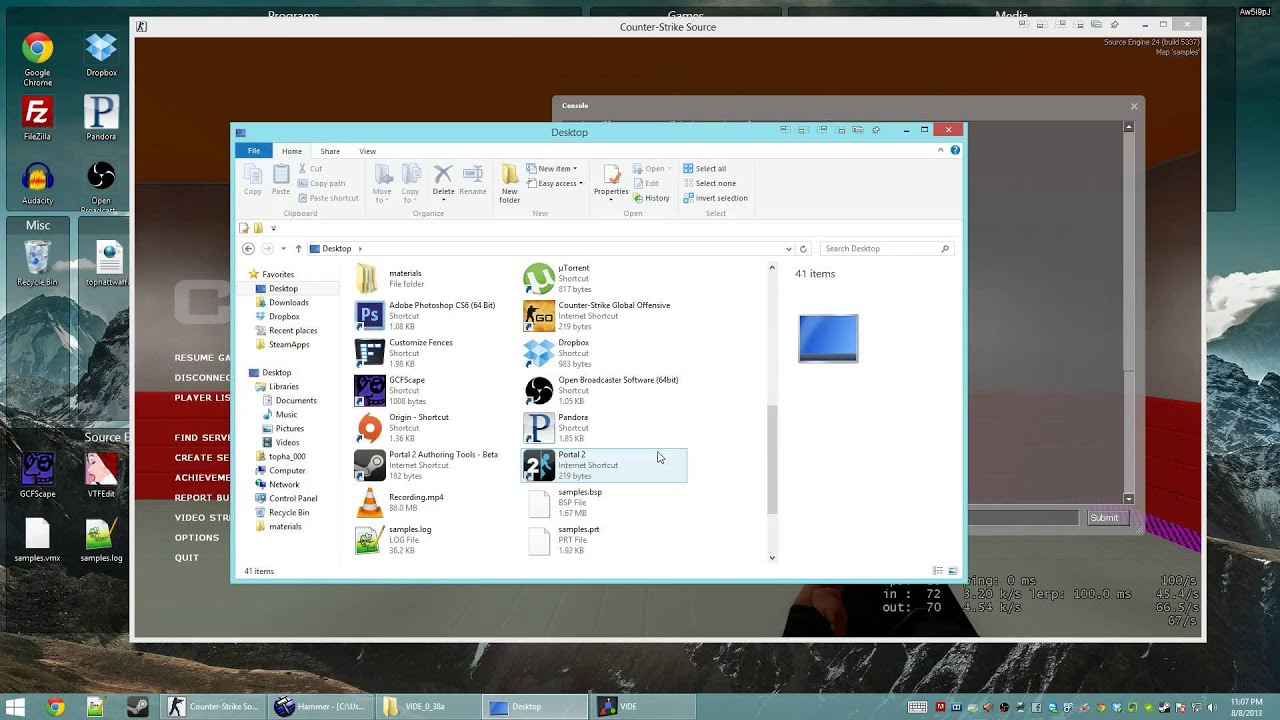Viewport: 1280px width, 720px height.
Task: Click Invert selection in the ribbon
Action: coord(715,198)
